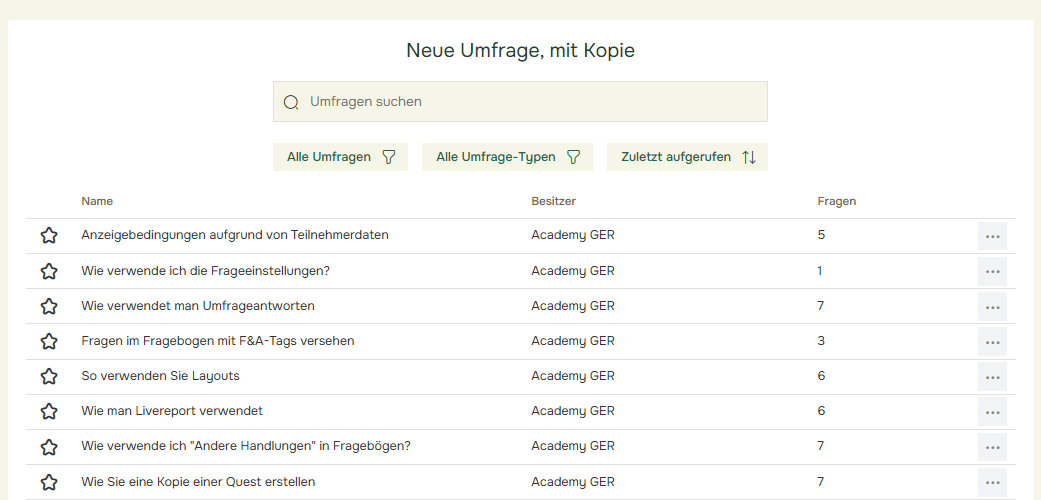Viewport: 1041px width, 500px height.
Task: Open three-dot menu for 'Wie verwende ich die Frageeinstellungen?'
Action: [x=992, y=272]
